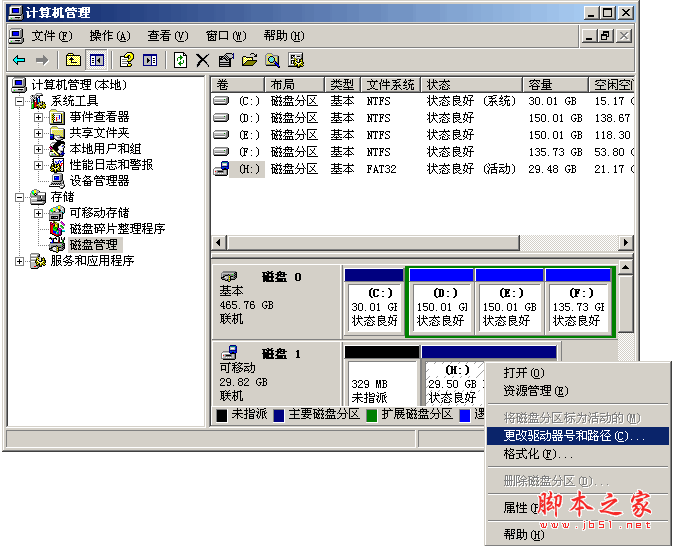Open the 窗口(W) menu
674x546 pixels.
226,36
